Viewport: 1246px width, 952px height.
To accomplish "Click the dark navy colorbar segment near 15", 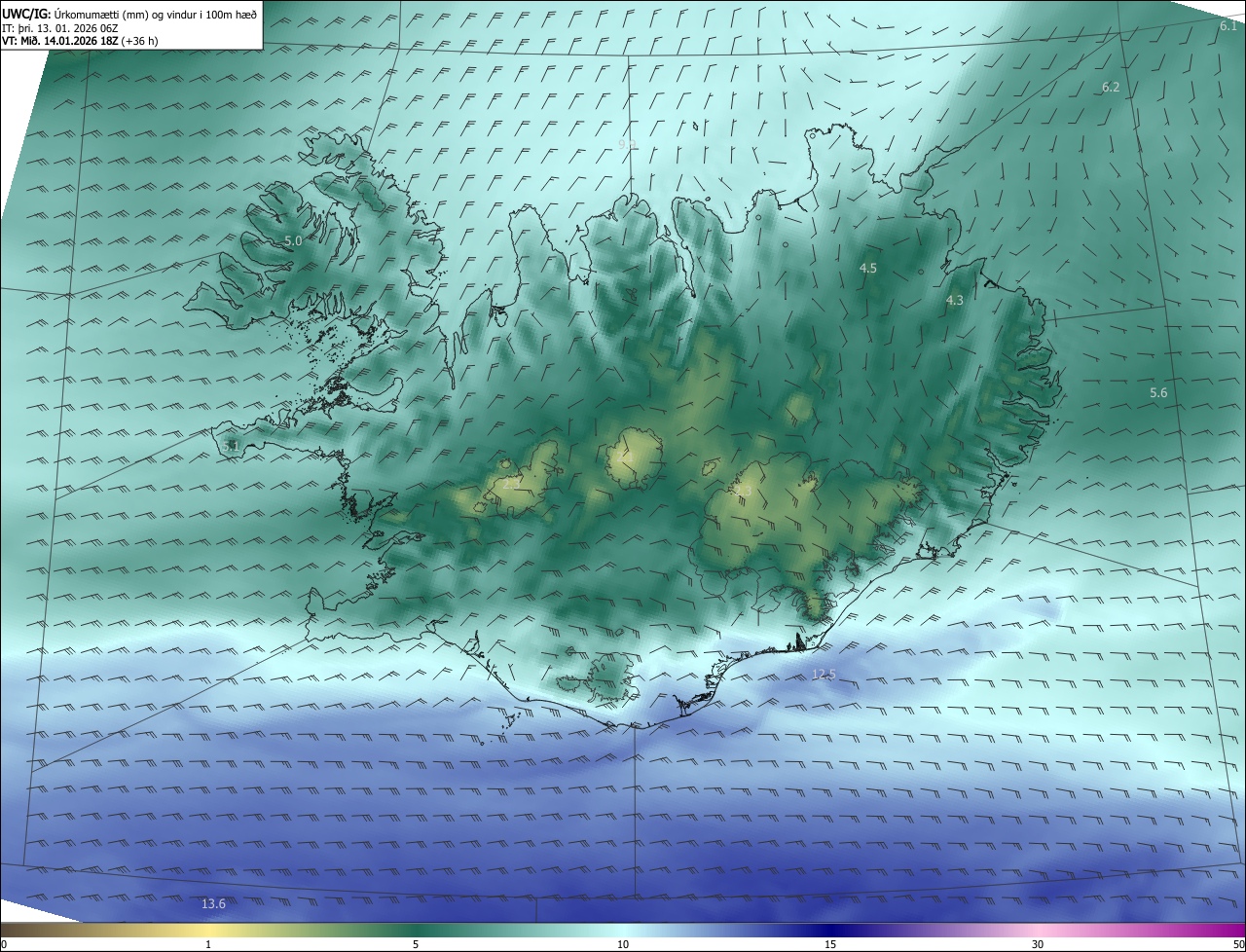I will pos(830,930).
